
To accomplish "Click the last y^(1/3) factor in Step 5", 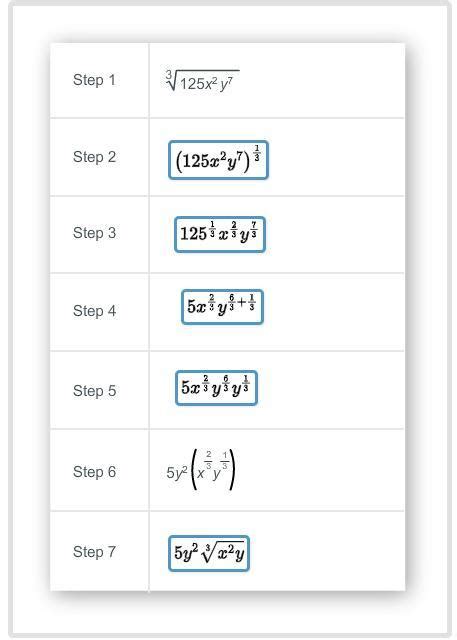I will pyautogui.click(x=241, y=386).
